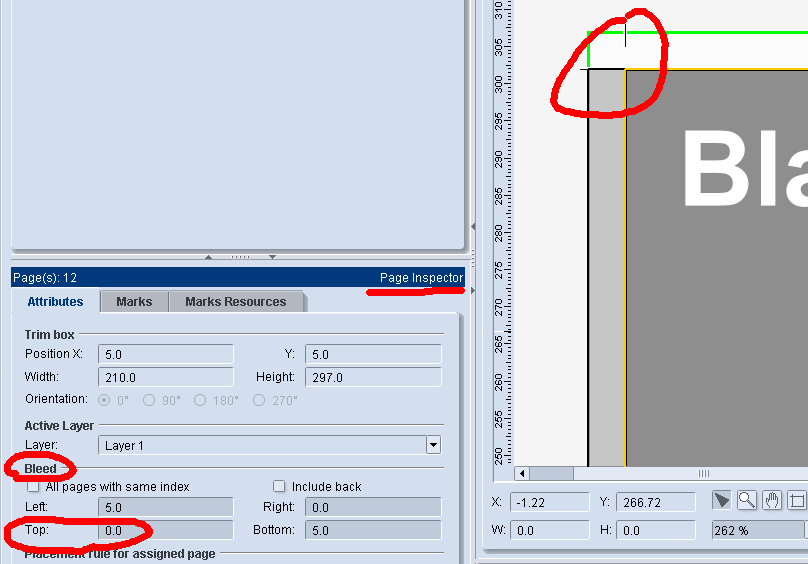The image size is (808, 564).
Task: Click the Active Layer section label
Action: tap(59, 426)
